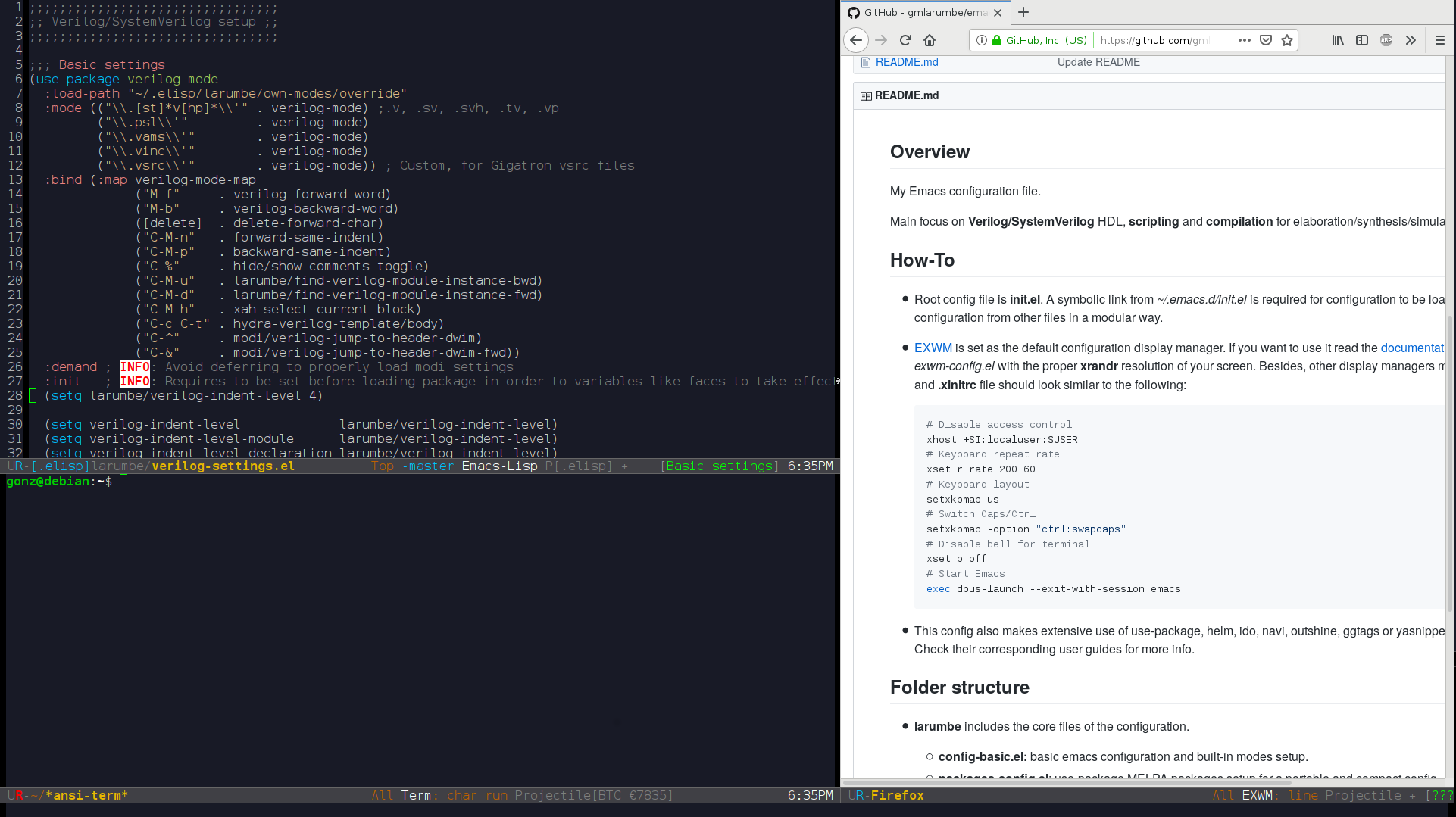This screenshot has width=1456, height=817.
Task: Click the green padlock security icon
Action: (x=997, y=40)
